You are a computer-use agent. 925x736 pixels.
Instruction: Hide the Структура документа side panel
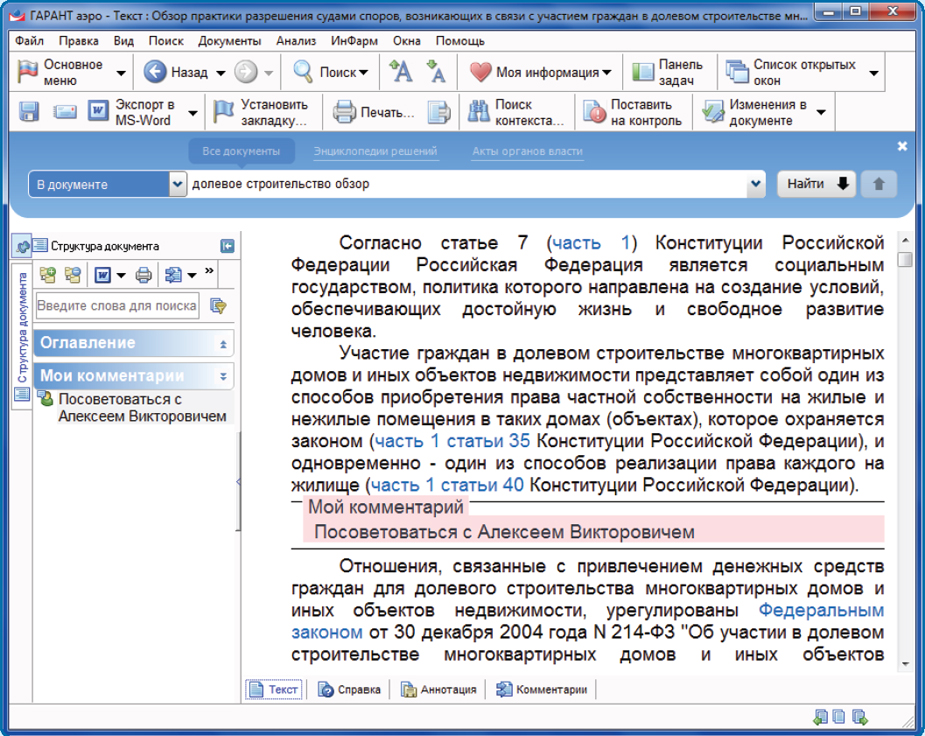[227, 245]
